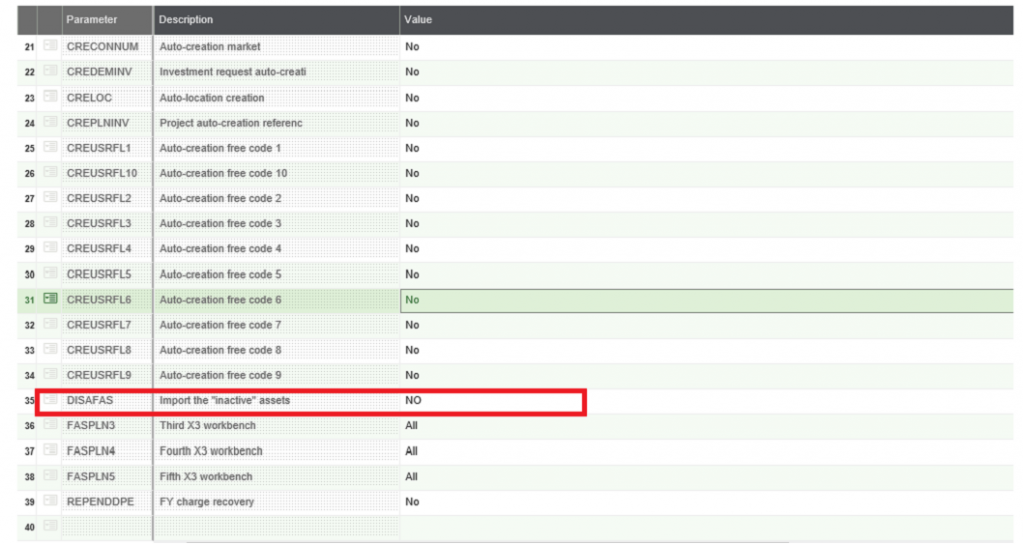Viewport: 1024px width, 544px height.
Task: Click row icon for REPENDDPE
Action: tap(50, 501)
